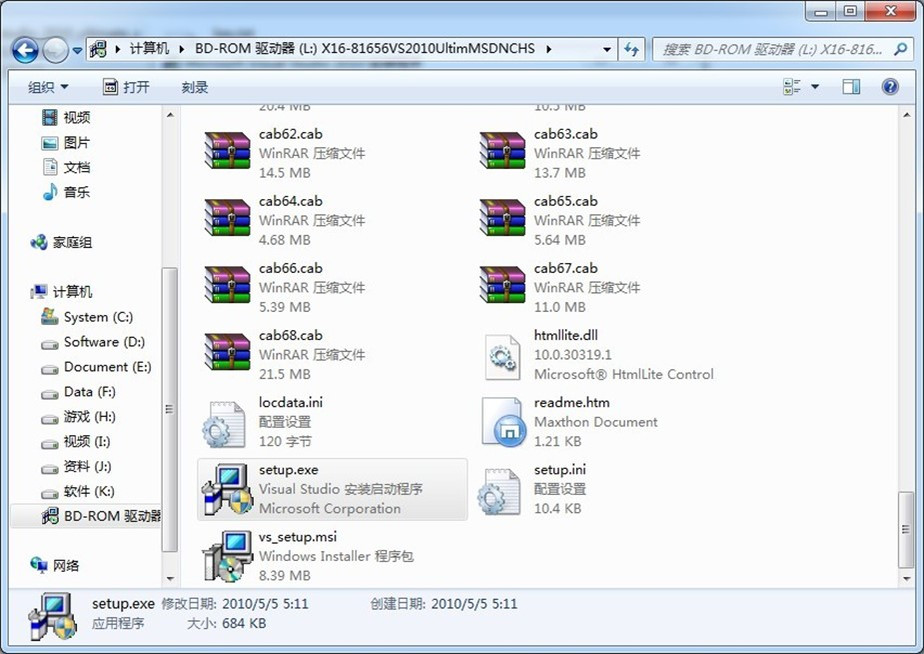Open the Help button
This screenshot has height=654, width=924.
(x=890, y=87)
